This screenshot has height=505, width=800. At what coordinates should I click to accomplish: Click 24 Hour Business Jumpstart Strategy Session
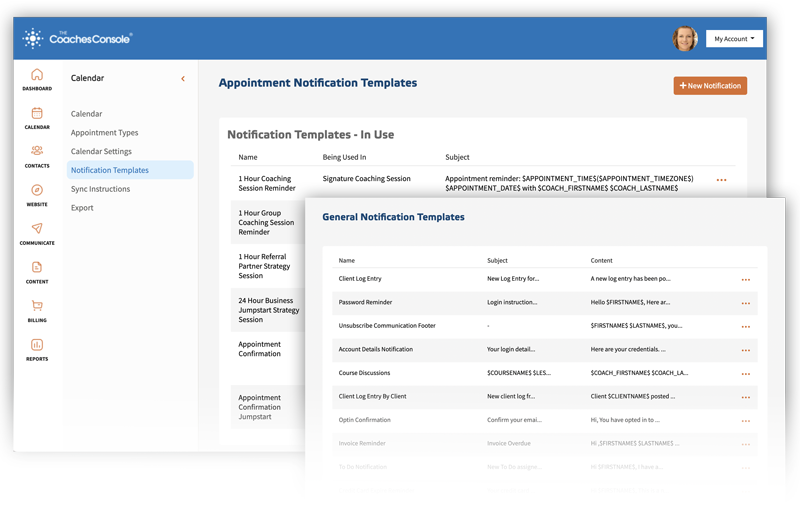tap(268, 310)
